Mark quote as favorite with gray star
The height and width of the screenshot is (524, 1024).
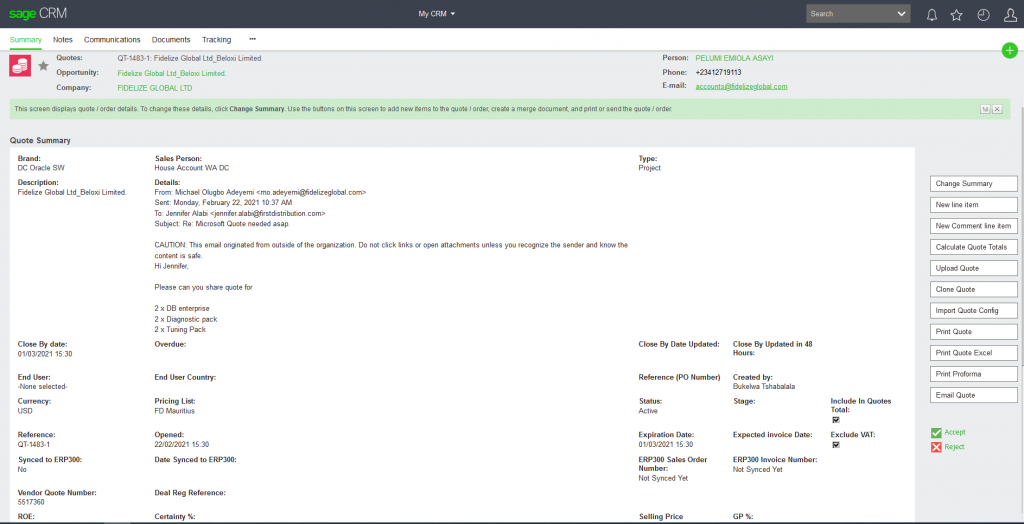[x=43, y=66]
